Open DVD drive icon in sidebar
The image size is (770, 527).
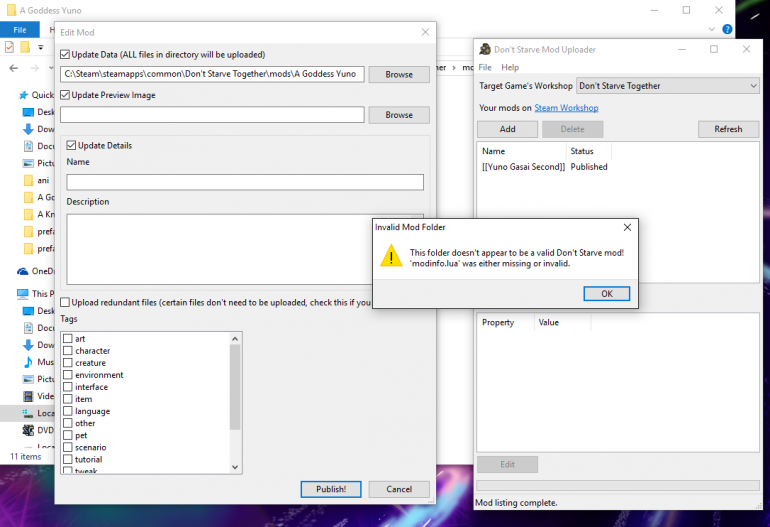pyautogui.click(x=28, y=430)
